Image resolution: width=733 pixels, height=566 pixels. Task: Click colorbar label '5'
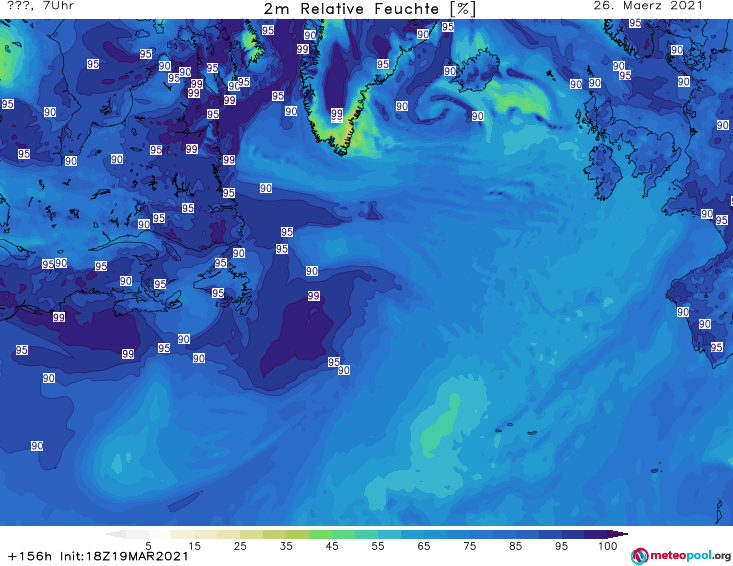(x=148, y=546)
